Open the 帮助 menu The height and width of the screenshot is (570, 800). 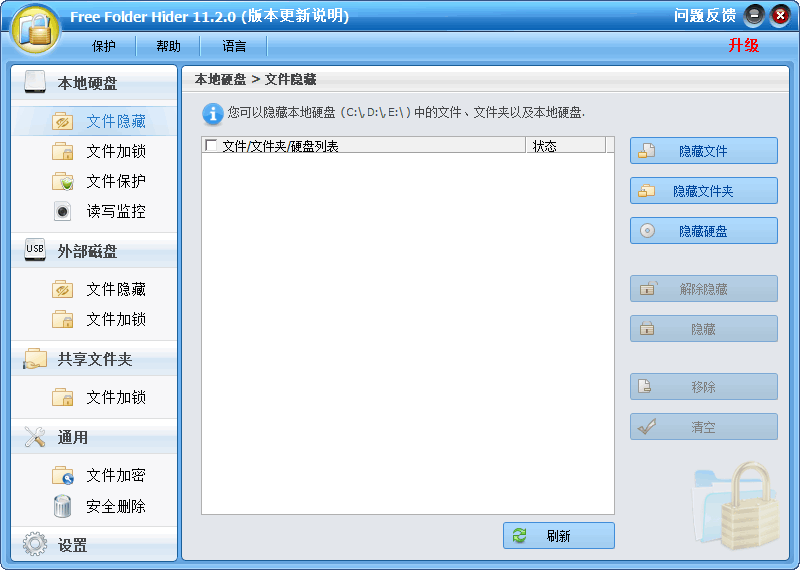pyautogui.click(x=168, y=46)
